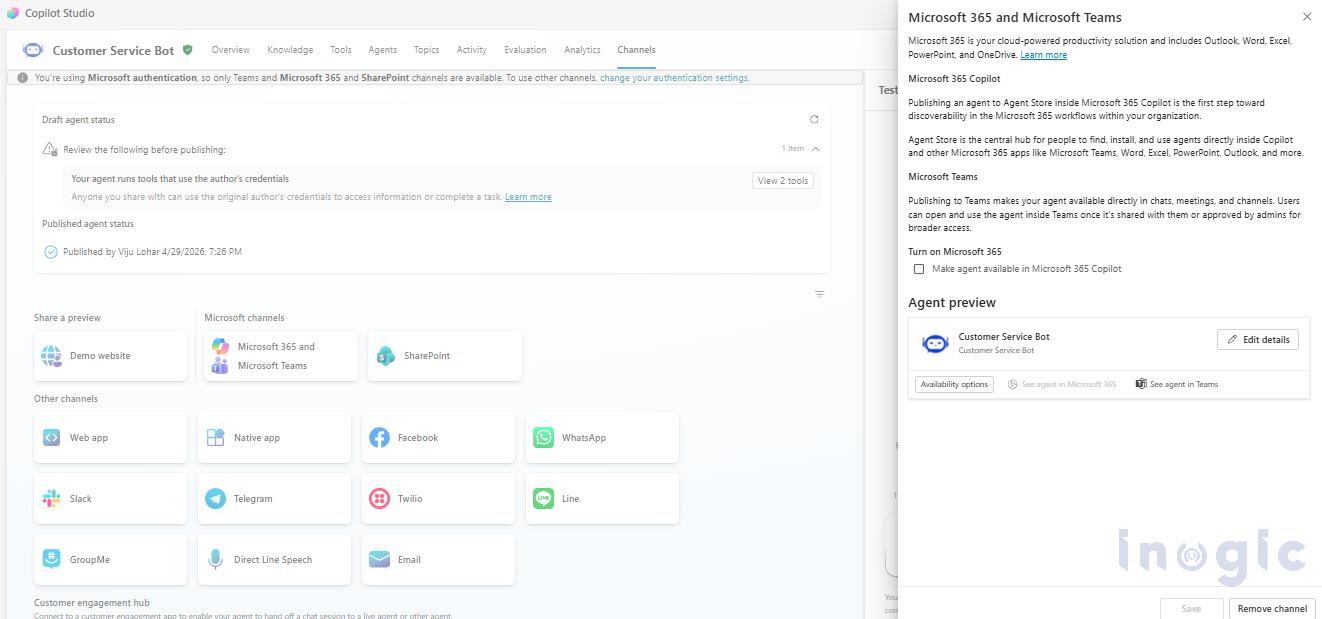
Task: Select the Direct Line Speech channel
Action: coord(274,559)
